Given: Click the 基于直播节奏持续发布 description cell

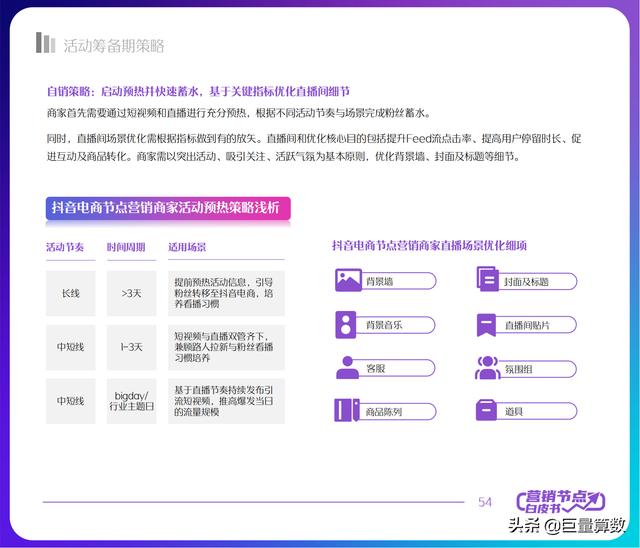Looking at the screenshot, I should [x=226, y=401].
